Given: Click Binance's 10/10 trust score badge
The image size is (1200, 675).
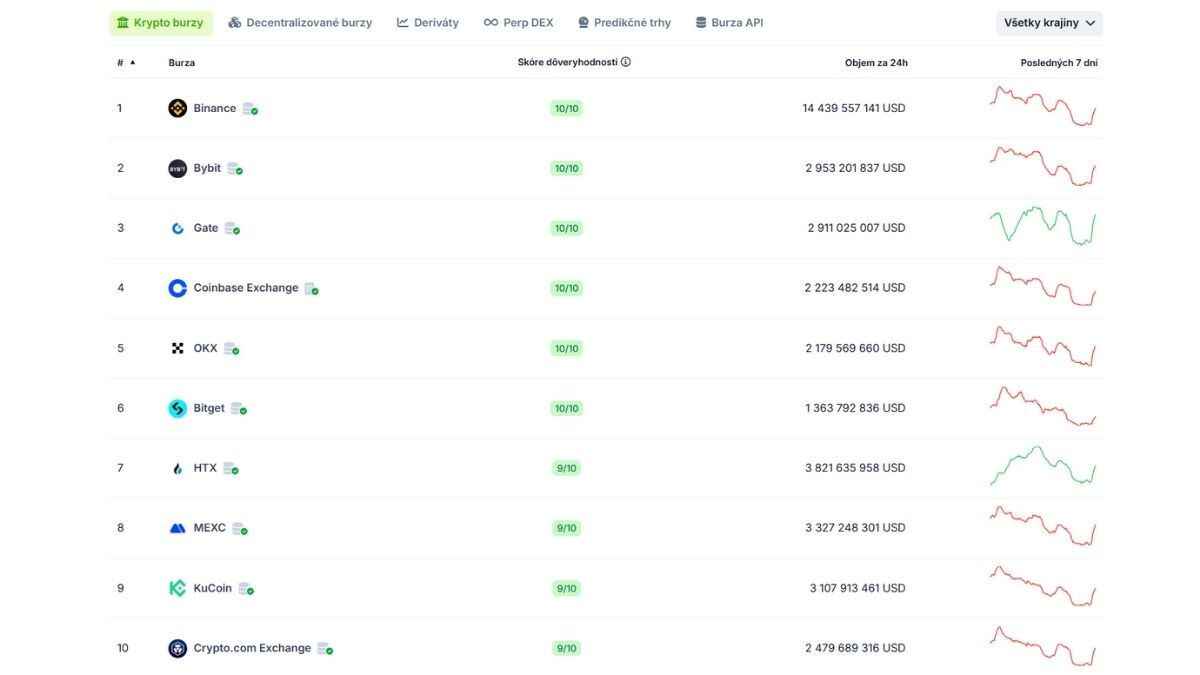Looking at the screenshot, I should click(566, 108).
